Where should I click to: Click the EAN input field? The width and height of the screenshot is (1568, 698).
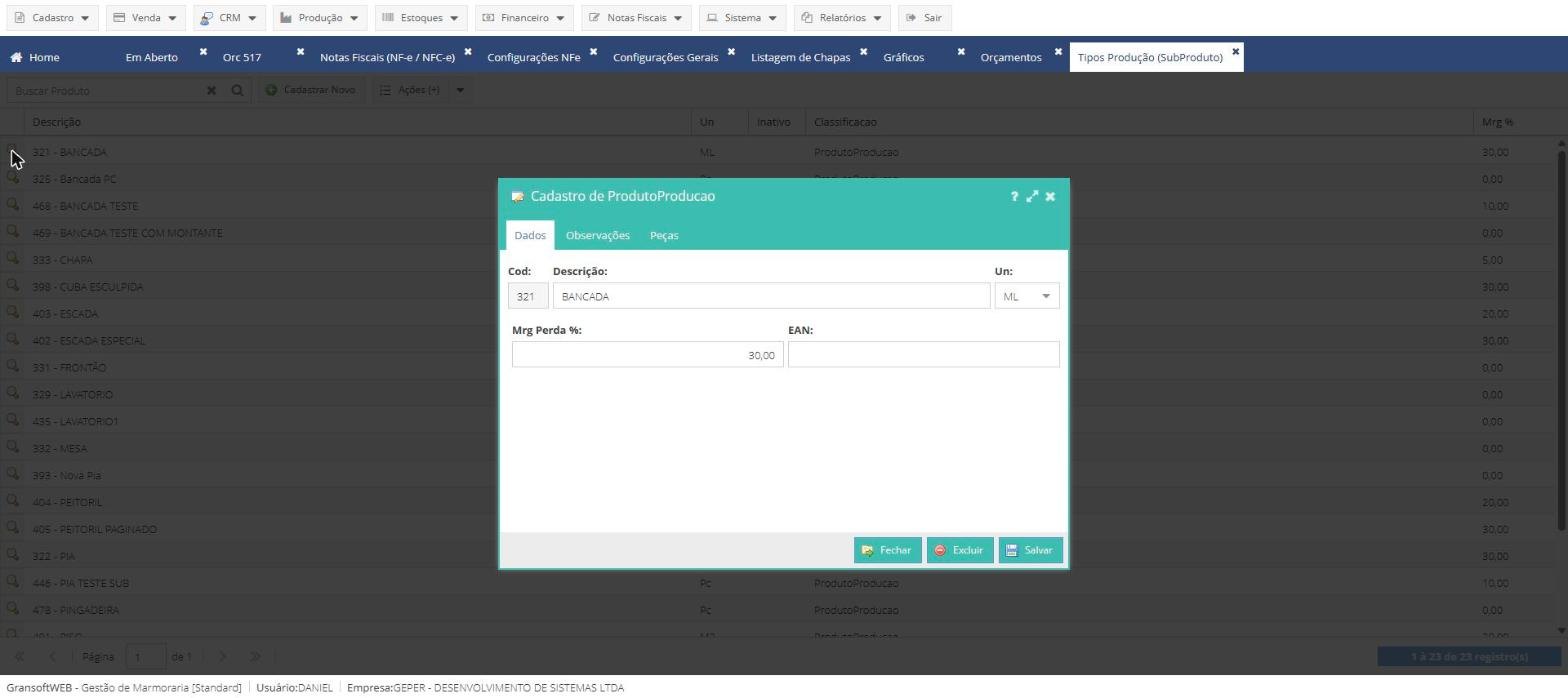[x=923, y=355]
